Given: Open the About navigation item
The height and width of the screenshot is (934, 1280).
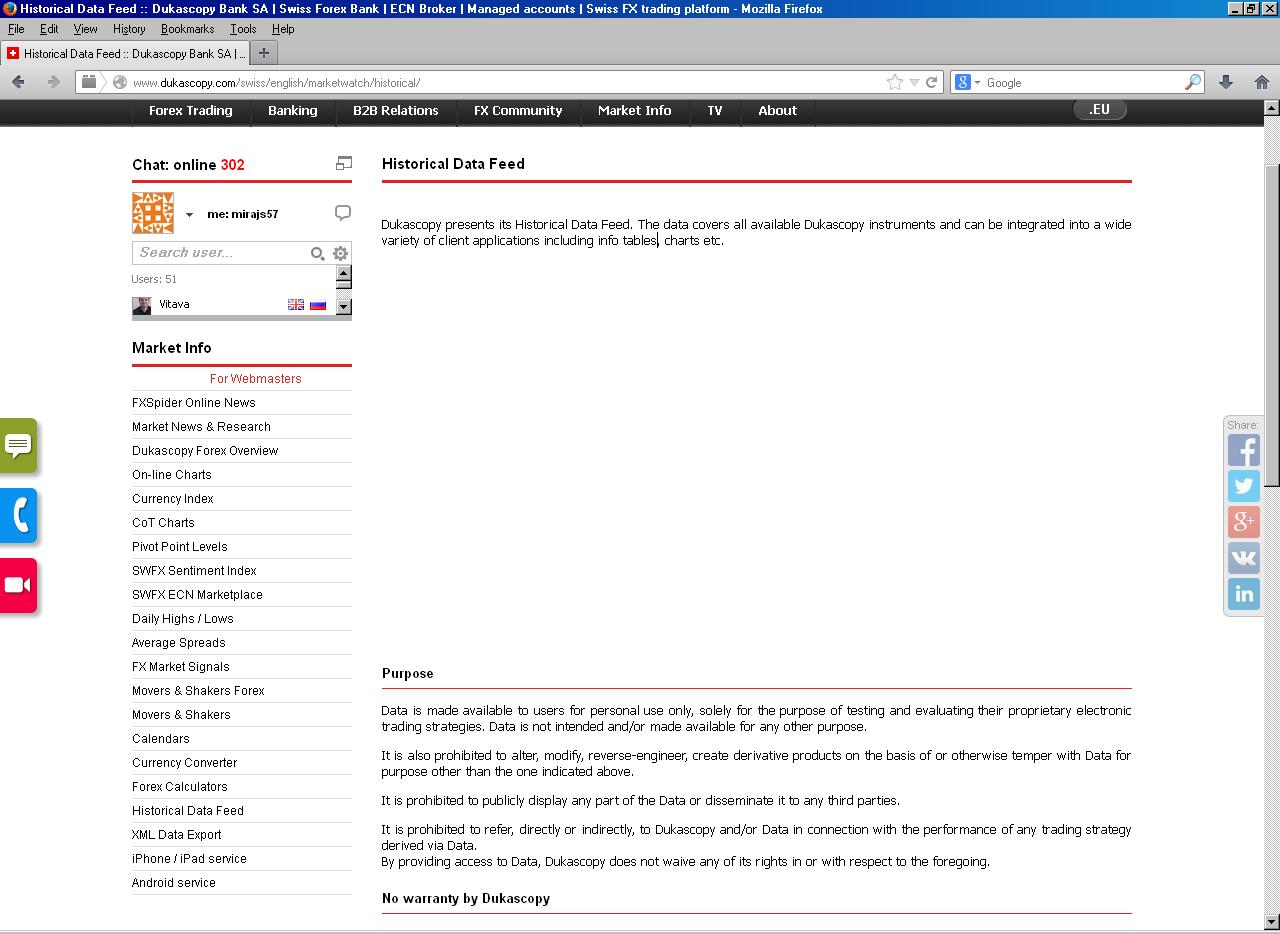Looking at the screenshot, I should pos(778,111).
